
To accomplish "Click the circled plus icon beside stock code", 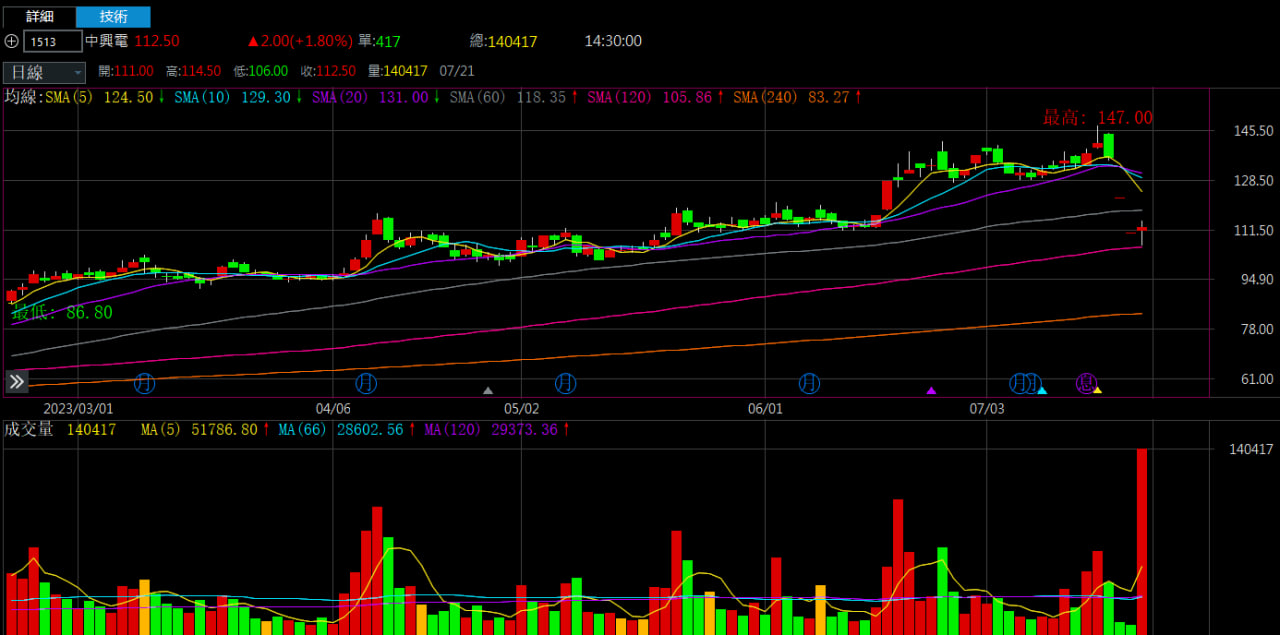I will click(11, 41).
